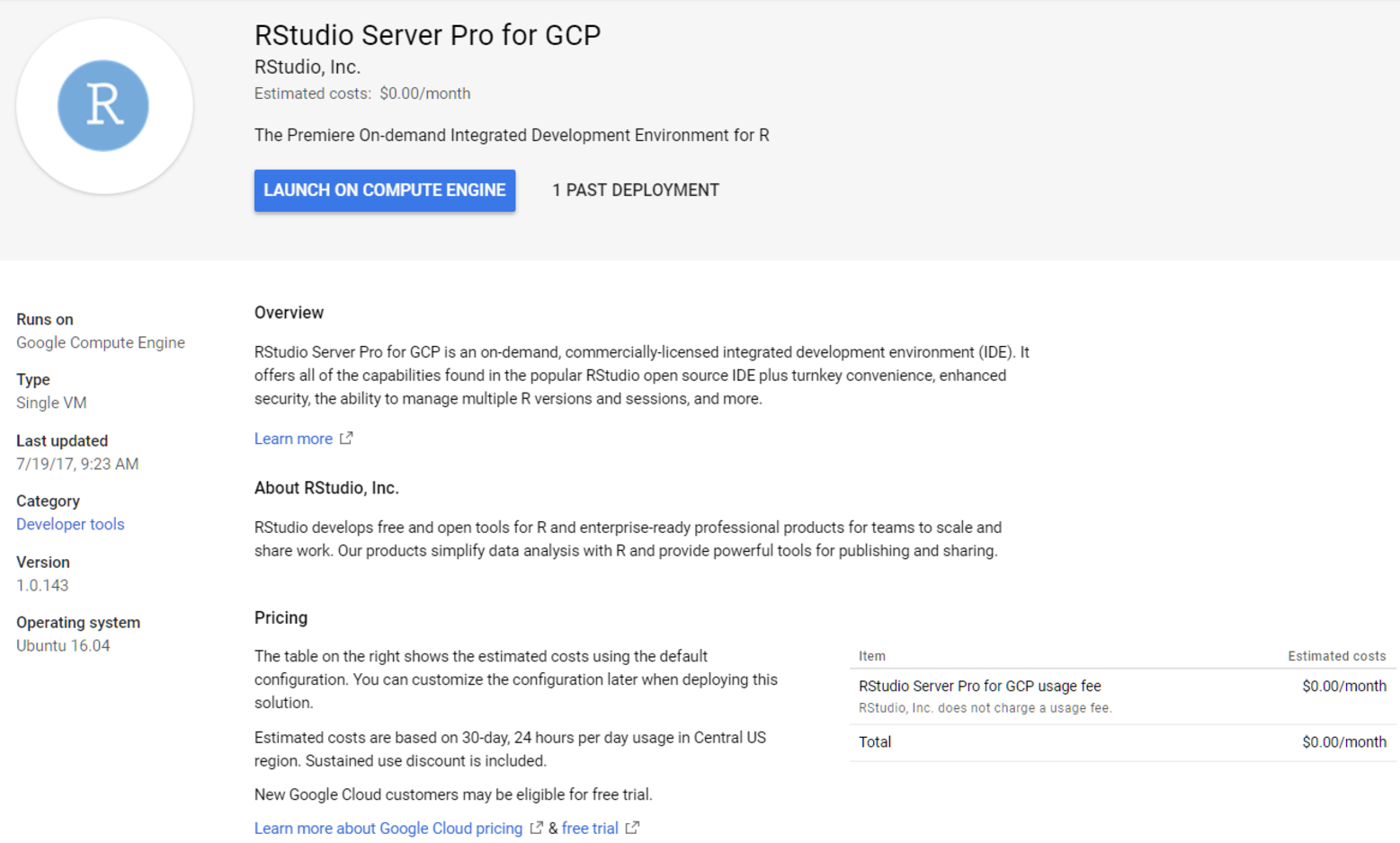Select the RStudio, Inc. publisher name
This screenshot has width=1400, height=843.
308,67
